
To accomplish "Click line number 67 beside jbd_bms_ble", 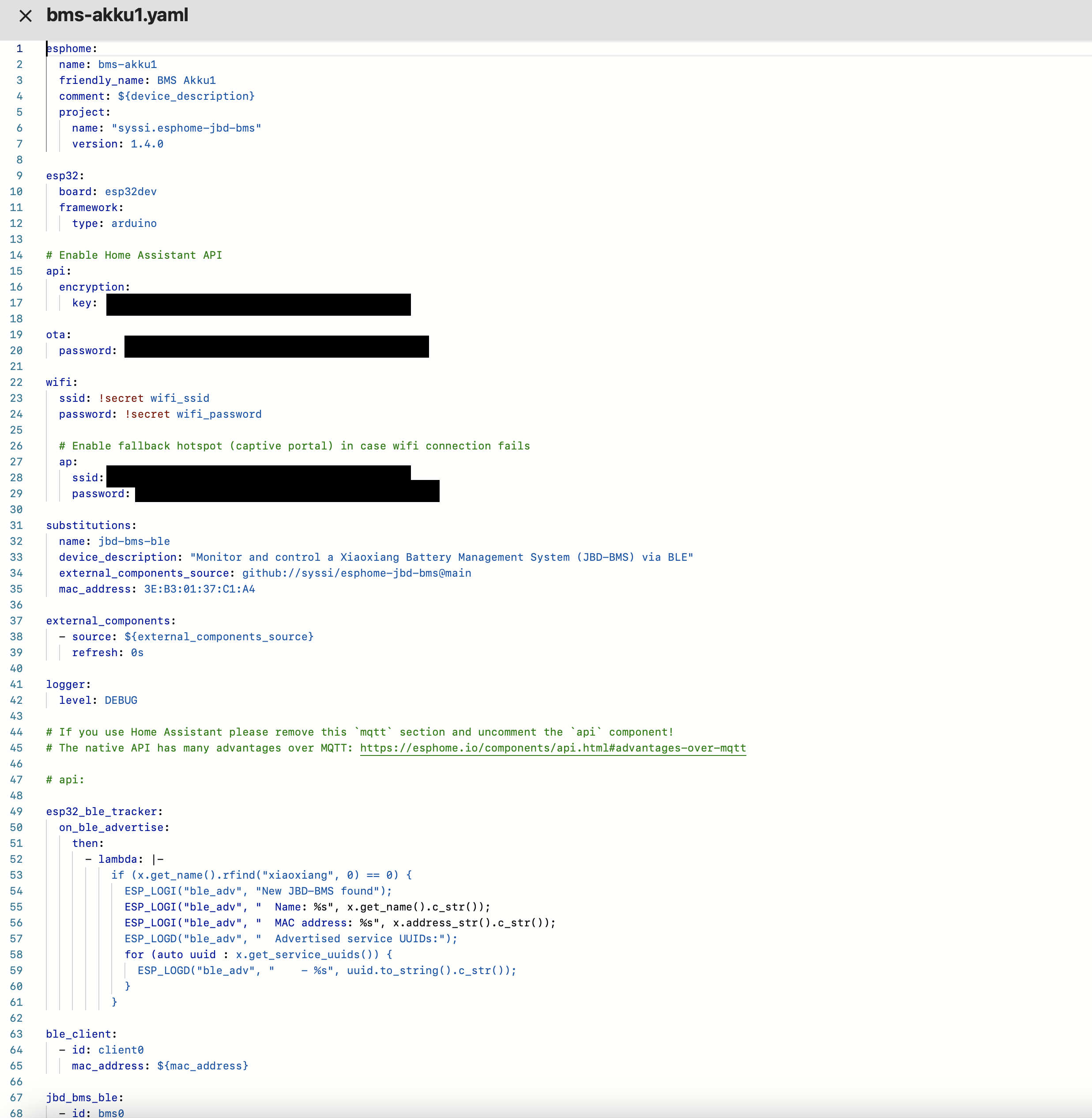I will [x=16, y=1097].
